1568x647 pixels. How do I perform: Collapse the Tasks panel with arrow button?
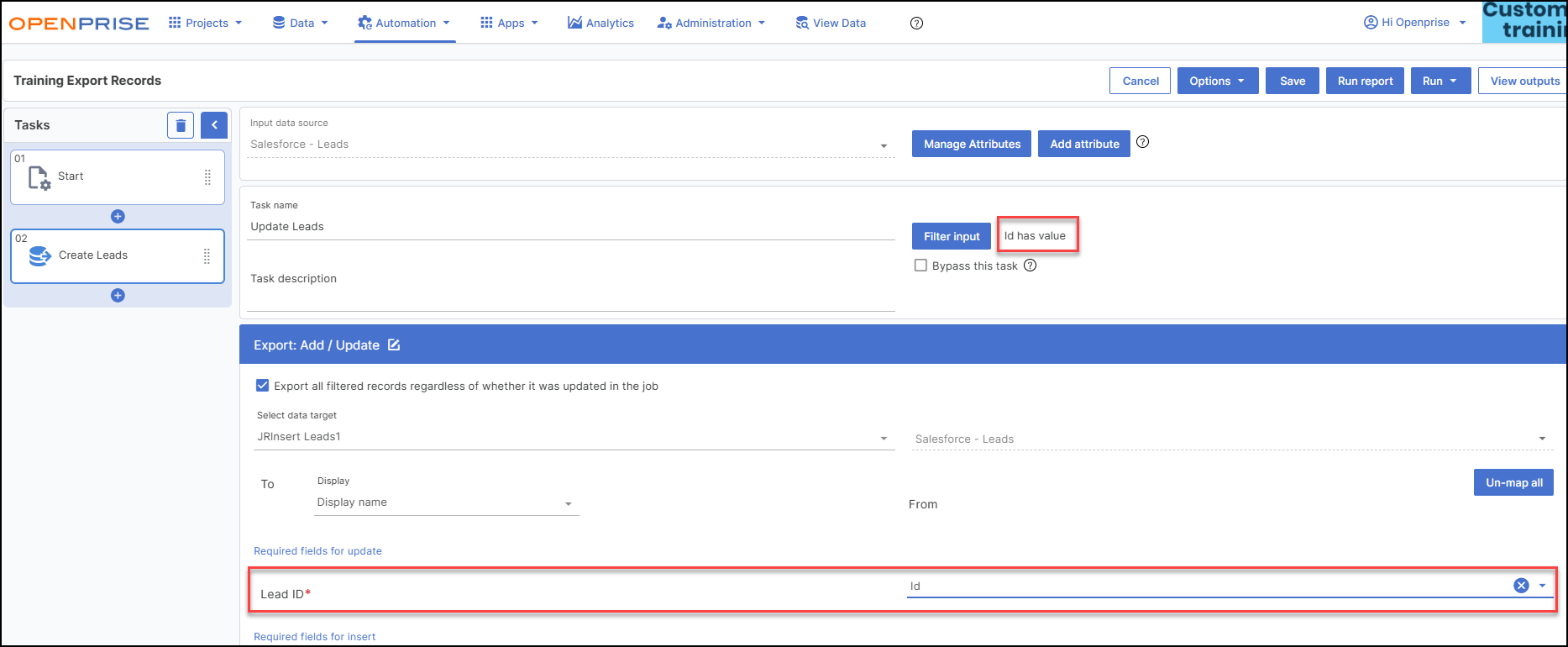pos(214,125)
